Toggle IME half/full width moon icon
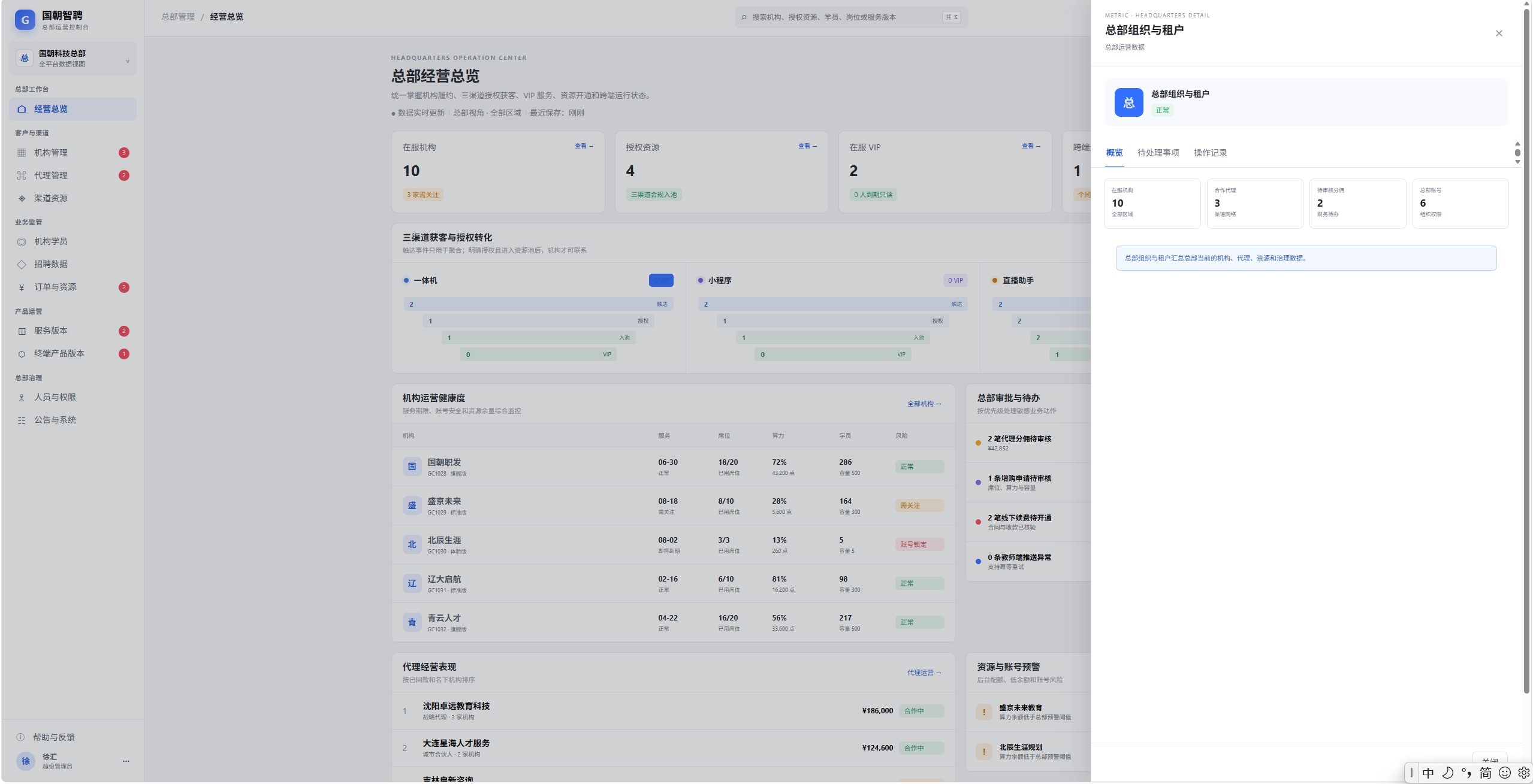 pos(1447,773)
